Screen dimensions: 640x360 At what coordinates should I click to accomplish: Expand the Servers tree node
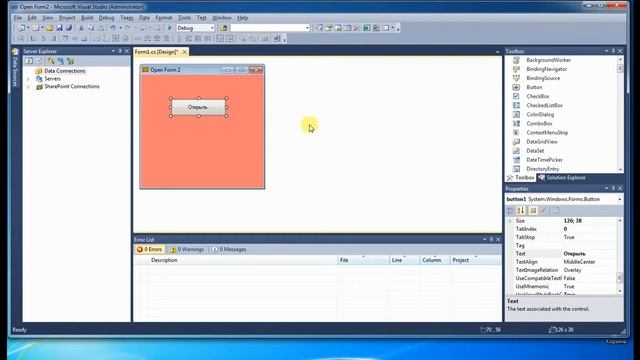(x=29, y=79)
